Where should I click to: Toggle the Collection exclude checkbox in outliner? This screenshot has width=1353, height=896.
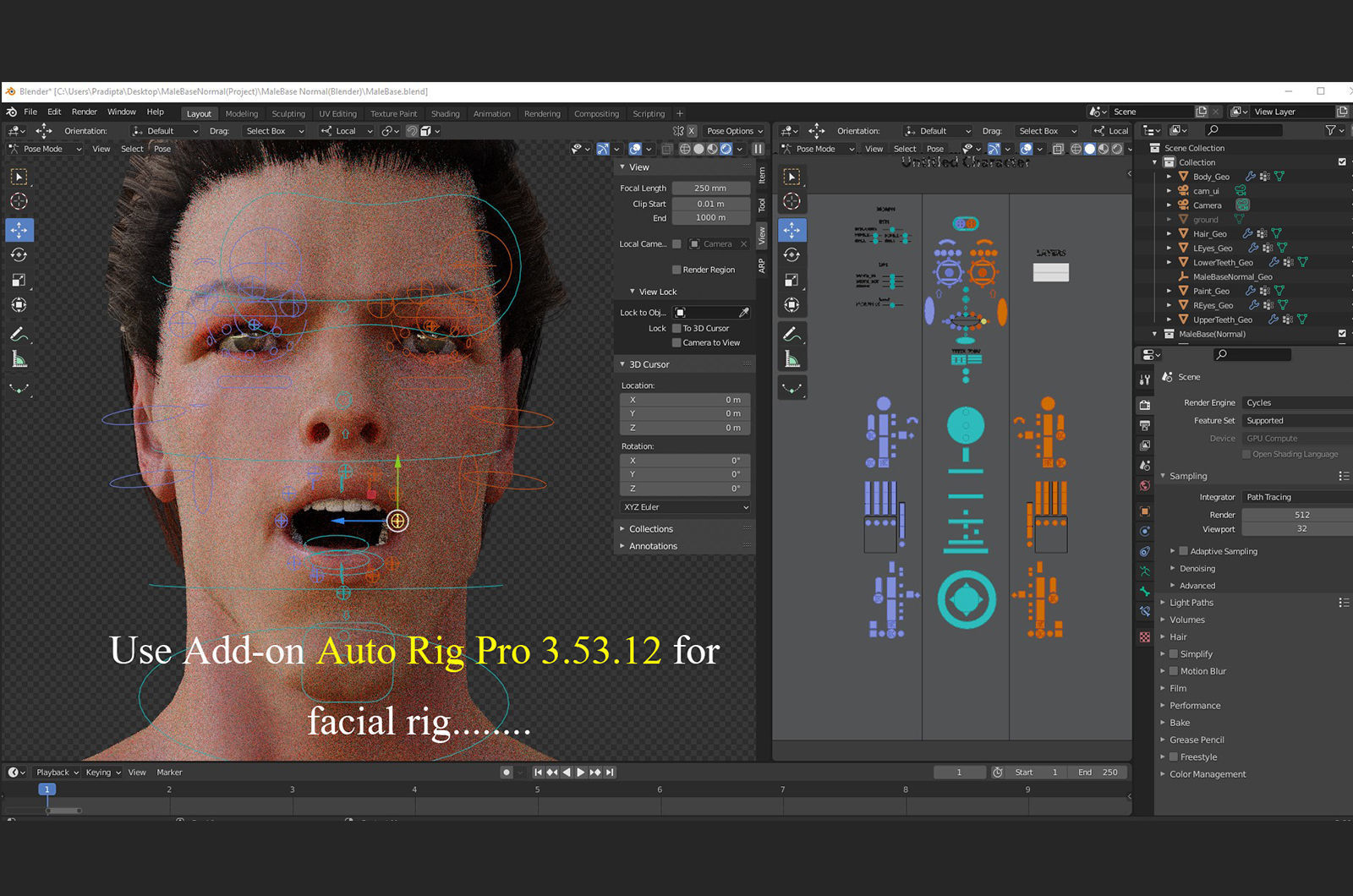1342,162
